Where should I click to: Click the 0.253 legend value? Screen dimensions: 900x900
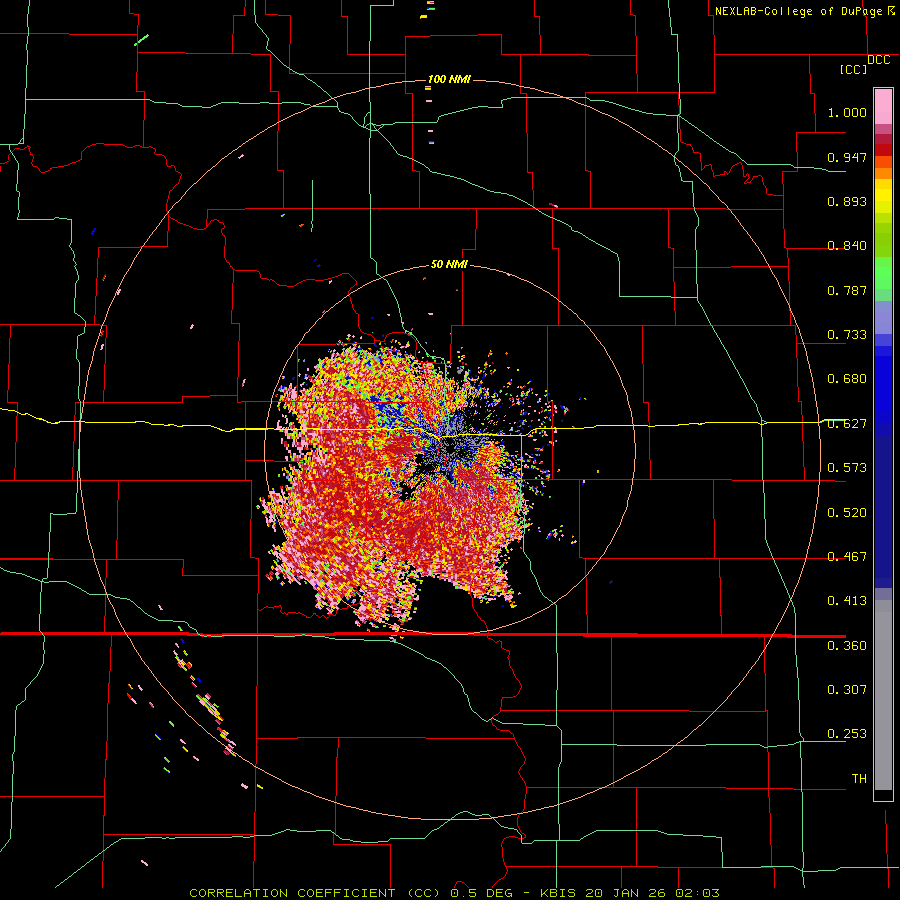tap(847, 734)
